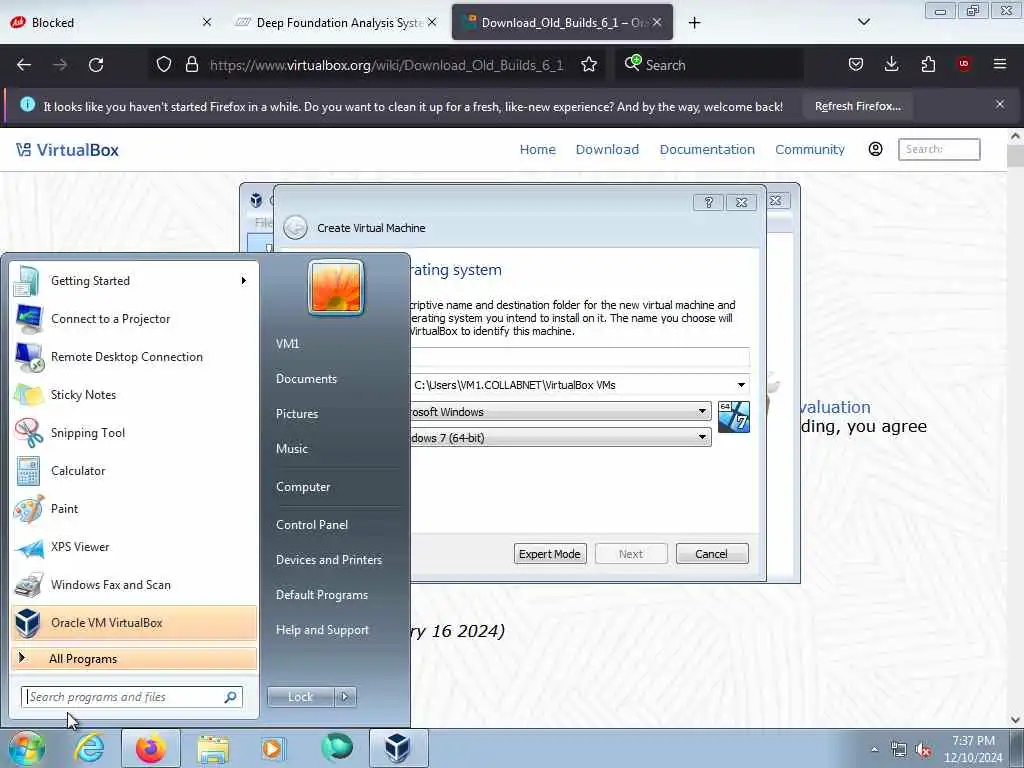The image size is (1024, 768).
Task: Click the VirtualBox site account icon
Action: tap(875, 149)
